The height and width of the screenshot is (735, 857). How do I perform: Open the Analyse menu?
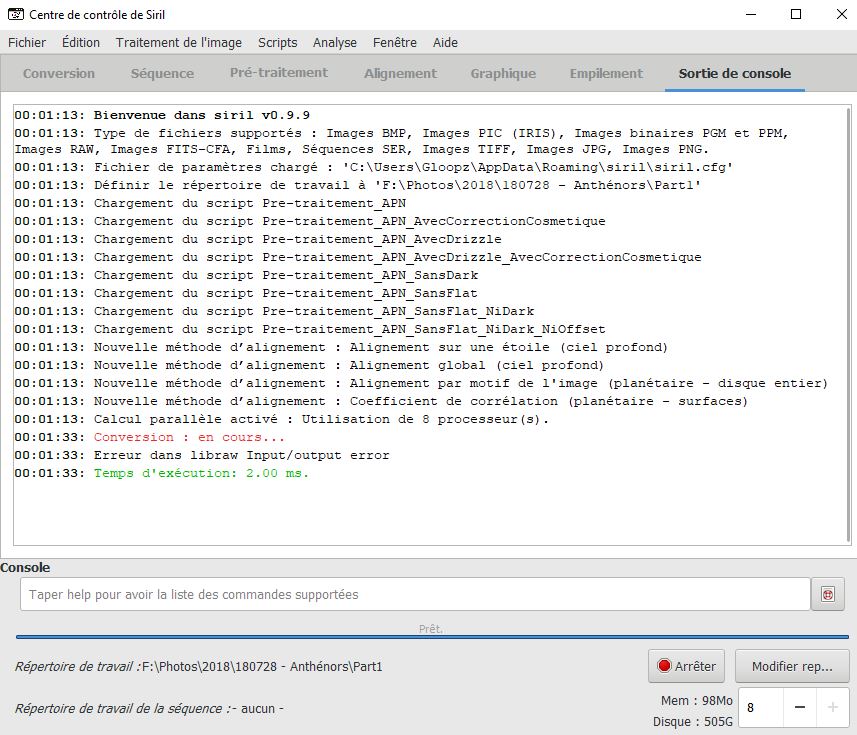coord(334,43)
